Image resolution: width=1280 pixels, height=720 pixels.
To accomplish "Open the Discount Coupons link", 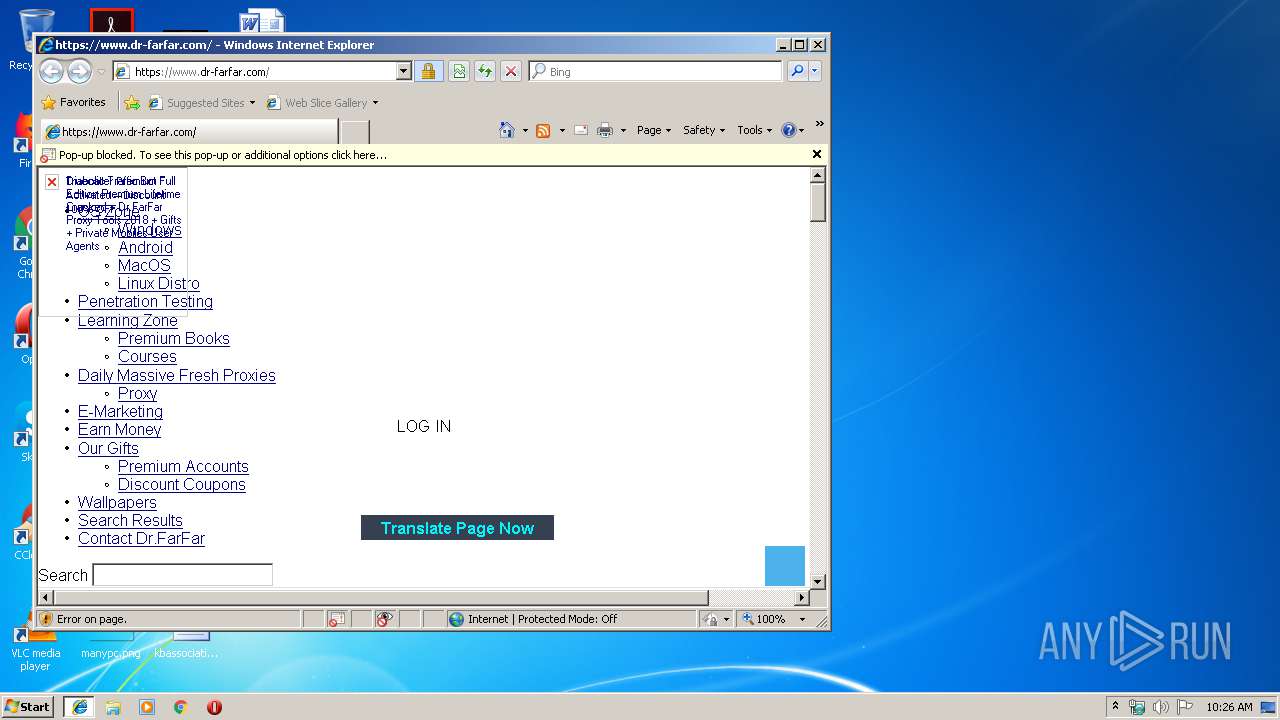I will pyautogui.click(x=181, y=485).
